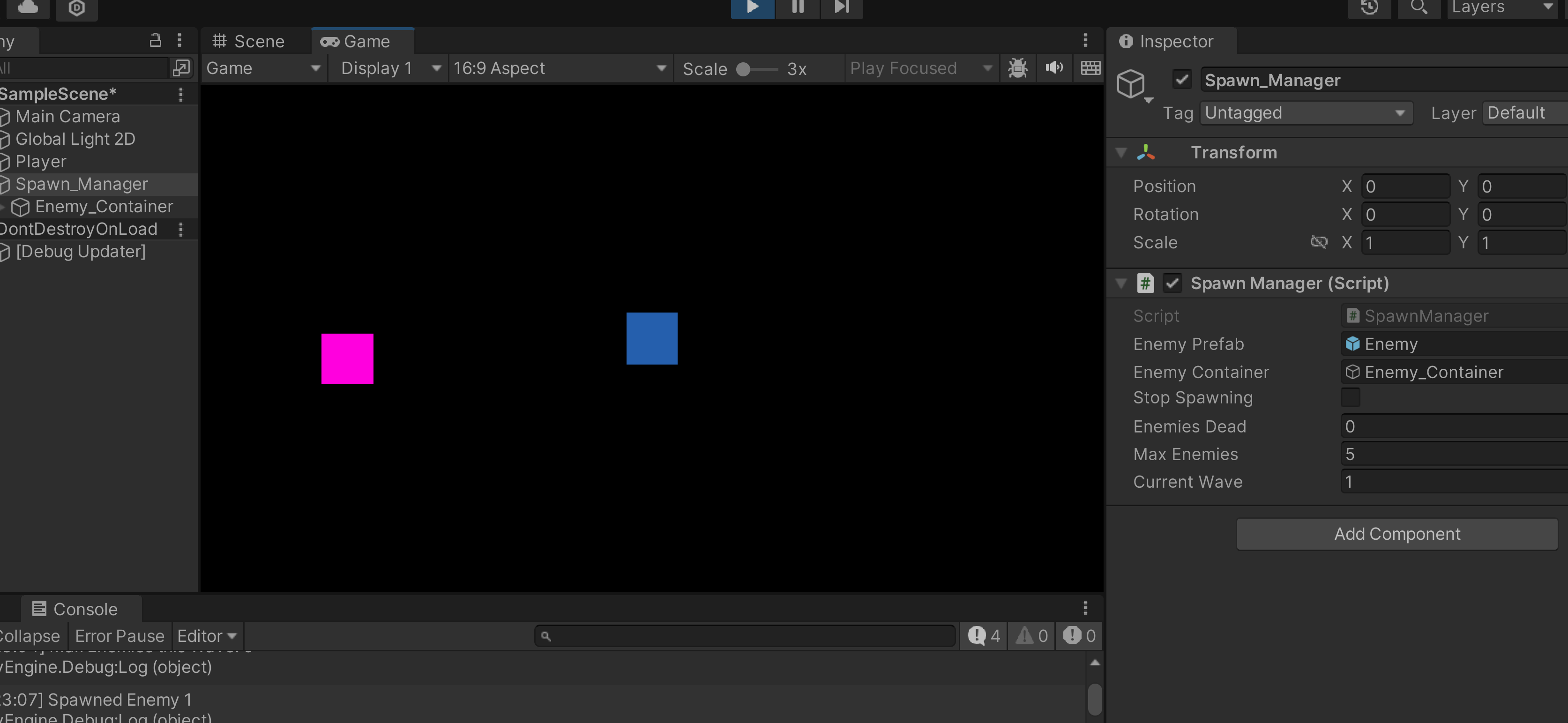
Task: Open the editor-wide search magnifier
Action: [1419, 8]
